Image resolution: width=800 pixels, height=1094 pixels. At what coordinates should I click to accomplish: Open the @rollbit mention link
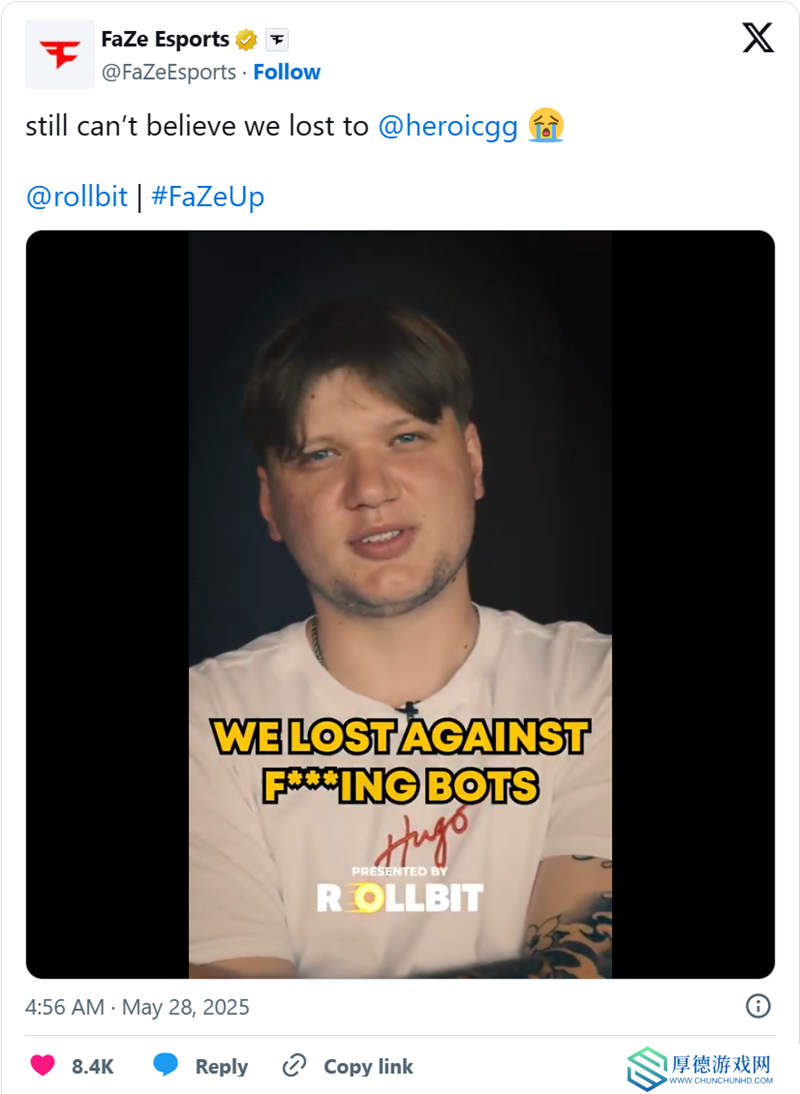pyautogui.click(x=77, y=197)
